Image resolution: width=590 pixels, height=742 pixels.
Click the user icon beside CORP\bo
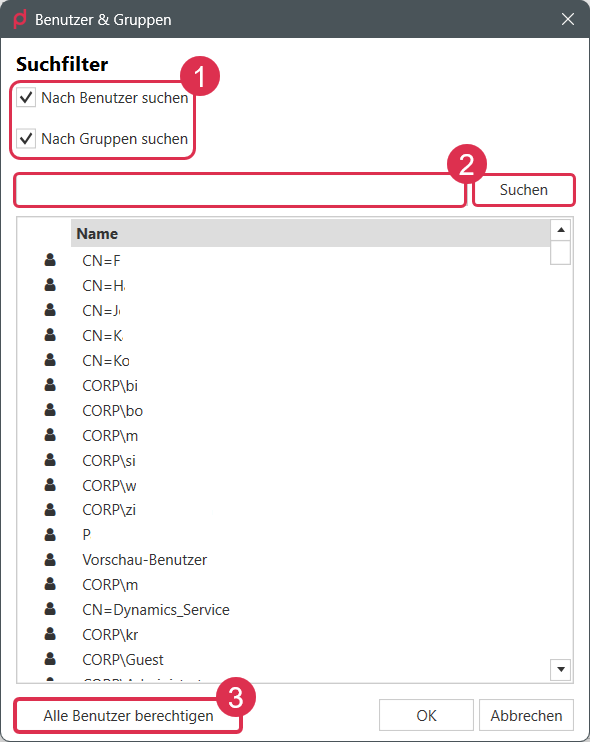50,410
